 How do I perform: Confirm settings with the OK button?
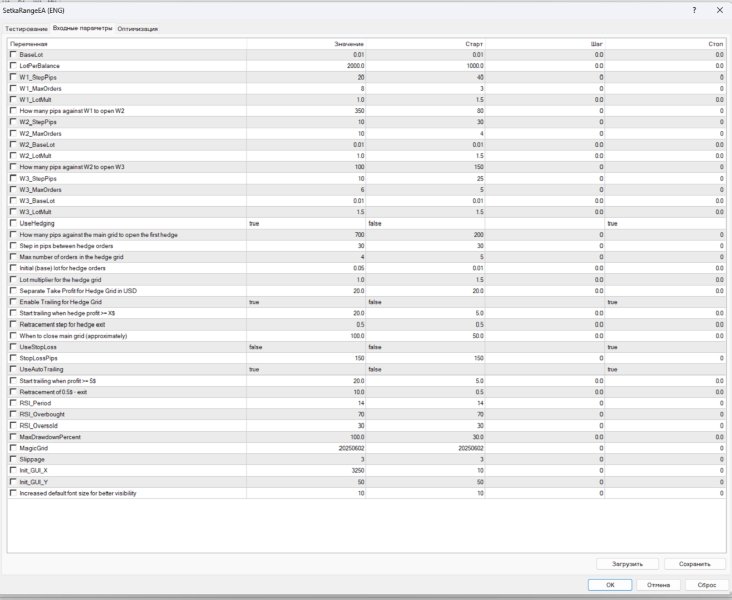coord(610,585)
